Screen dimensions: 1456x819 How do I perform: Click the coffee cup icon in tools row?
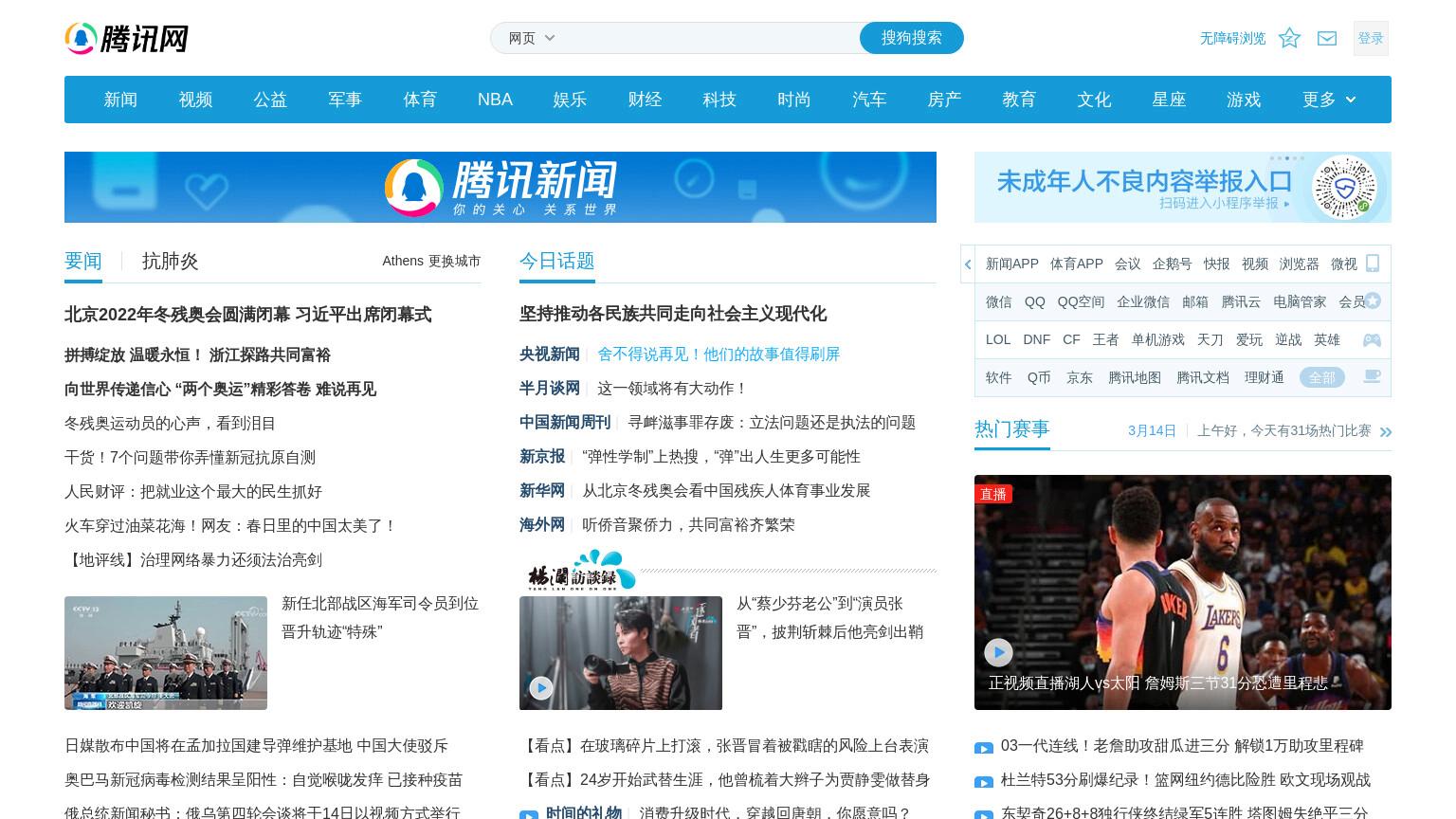pos(1372,376)
